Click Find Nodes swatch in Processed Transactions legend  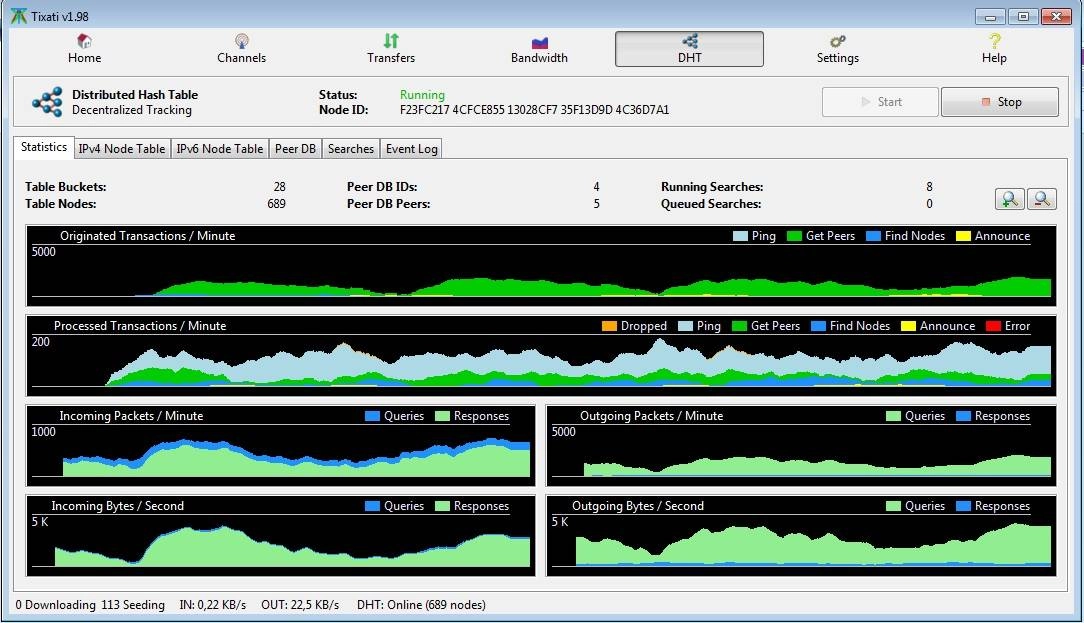pyautogui.click(x=819, y=326)
